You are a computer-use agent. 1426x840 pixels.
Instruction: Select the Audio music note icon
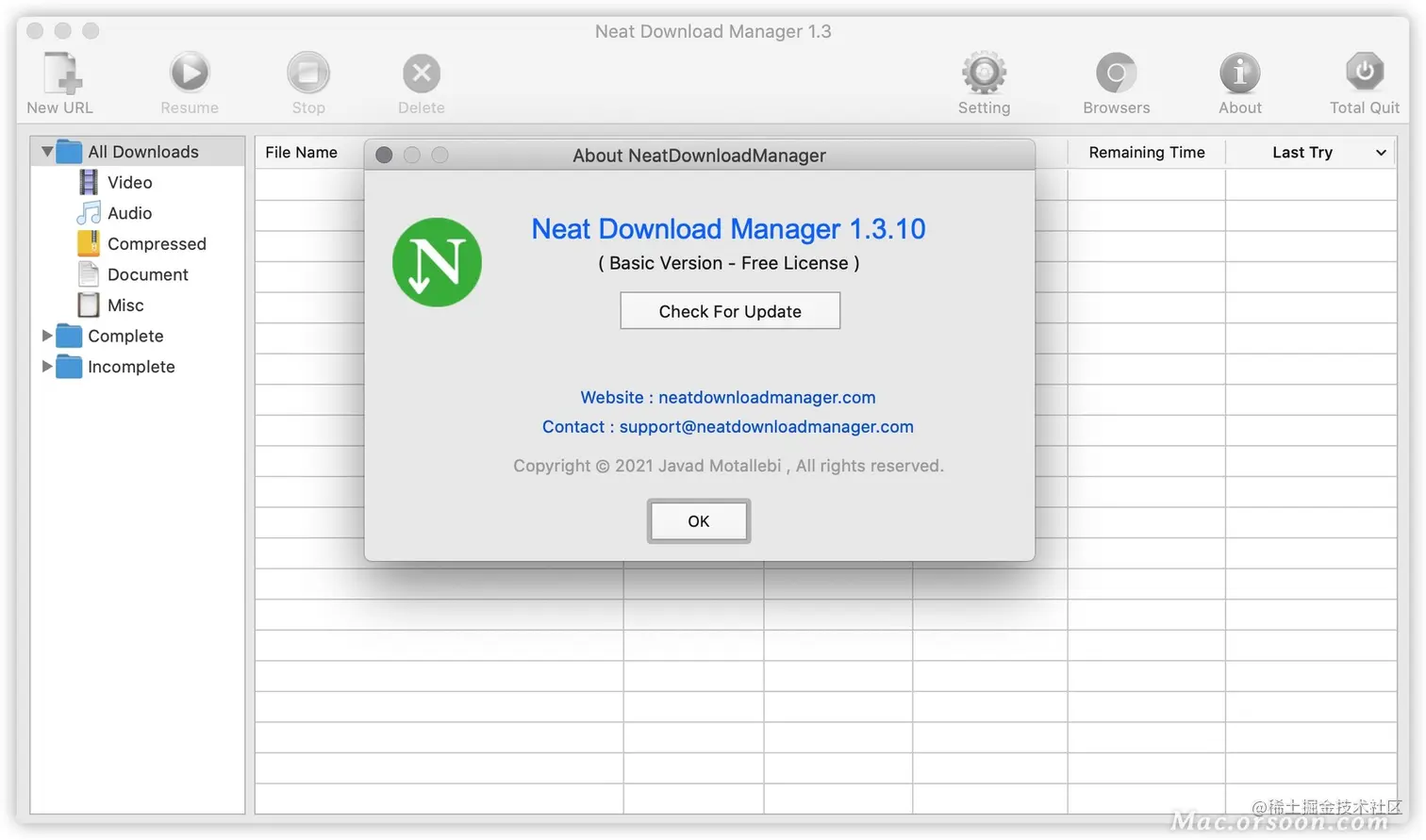coord(89,213)
